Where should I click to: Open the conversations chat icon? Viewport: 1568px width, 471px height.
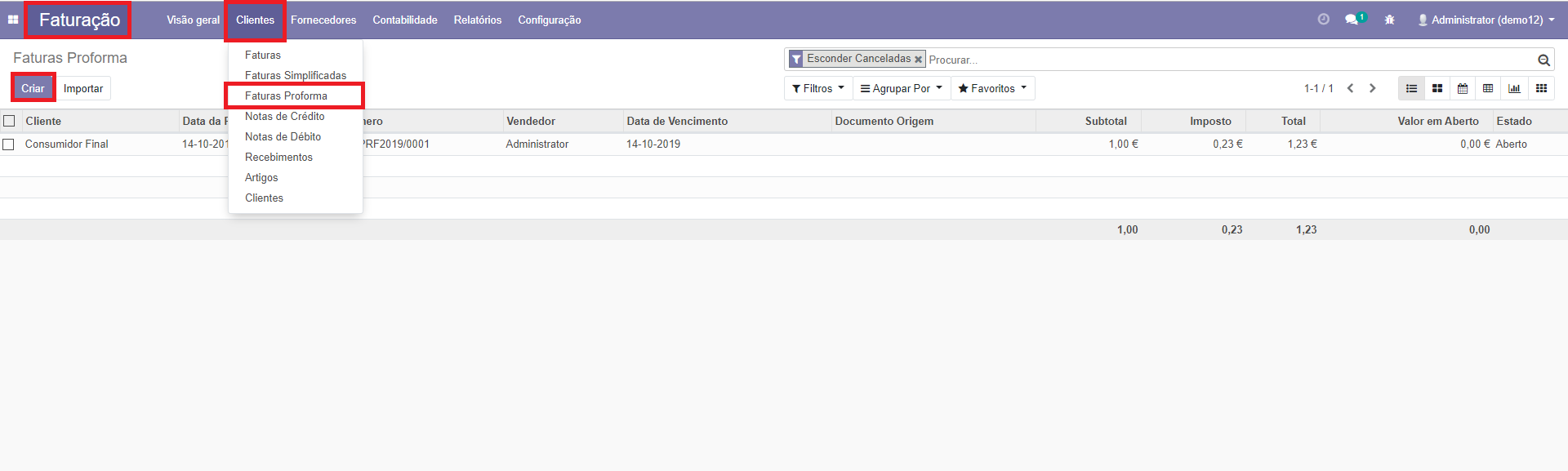point(1352,20)
